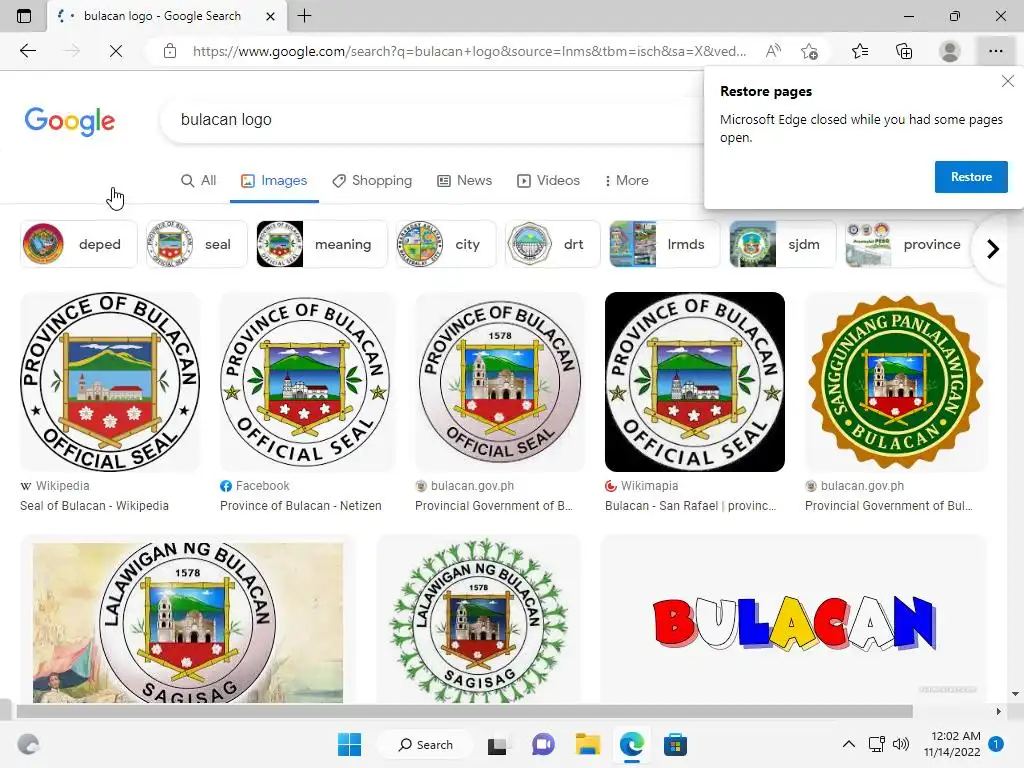Viewport: 1024px width, 768px height.
Task: Switch to the News tab
Action: coord(464,180)
